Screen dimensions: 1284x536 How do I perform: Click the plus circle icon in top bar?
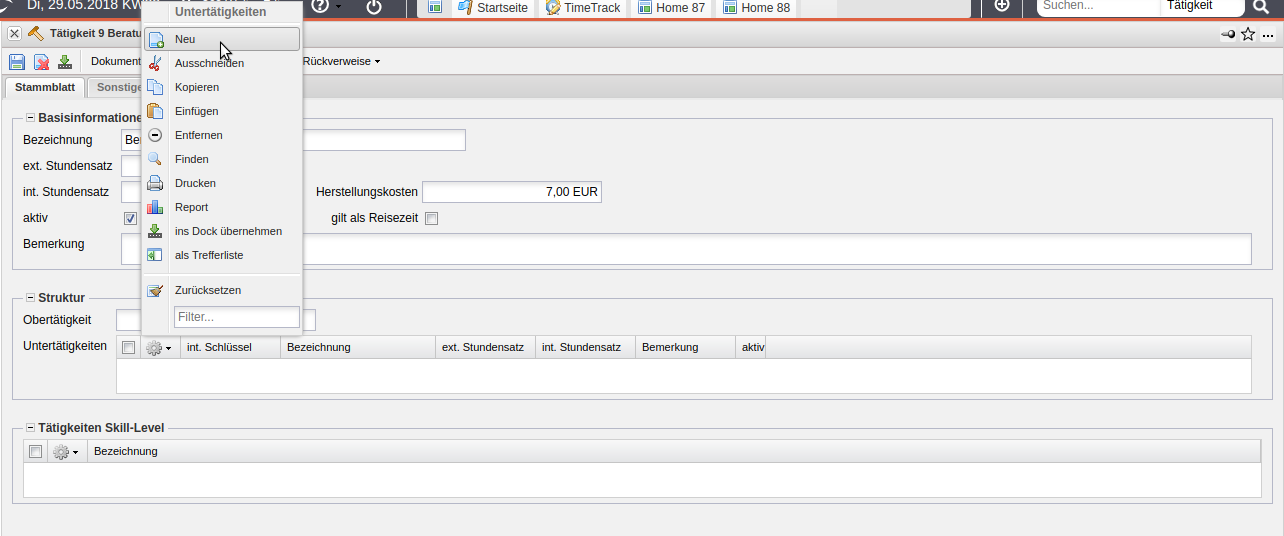[1002, 6]
